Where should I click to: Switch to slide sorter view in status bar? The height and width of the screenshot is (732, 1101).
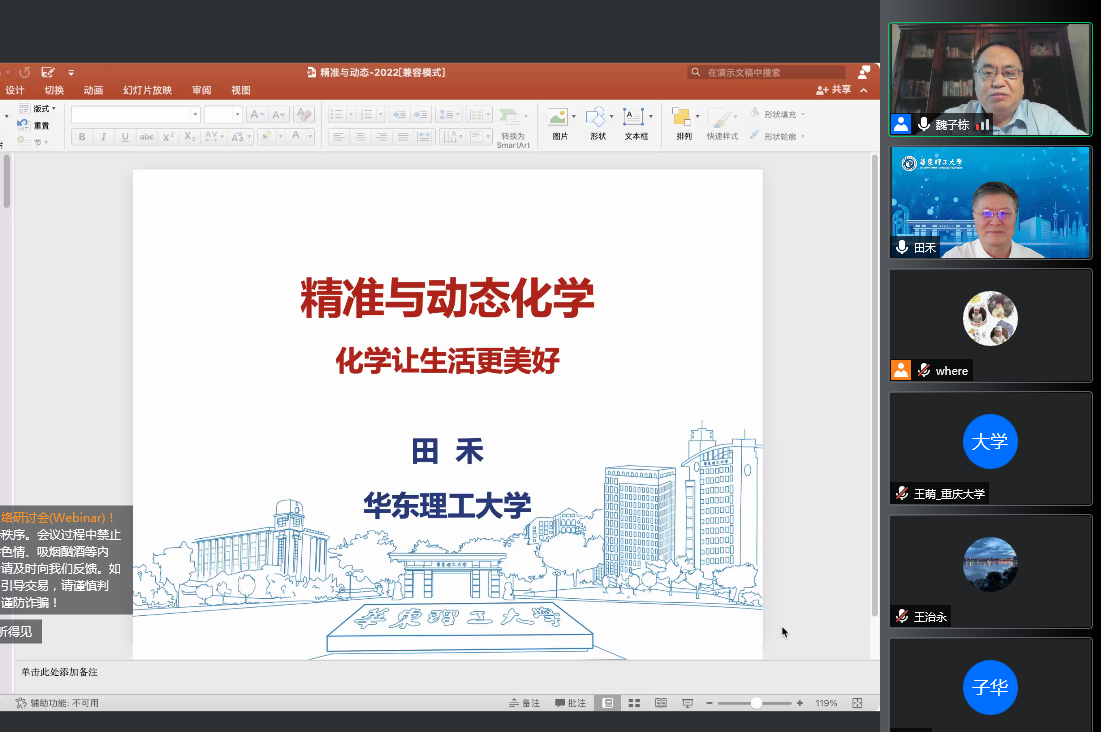[x=634, y=703]
